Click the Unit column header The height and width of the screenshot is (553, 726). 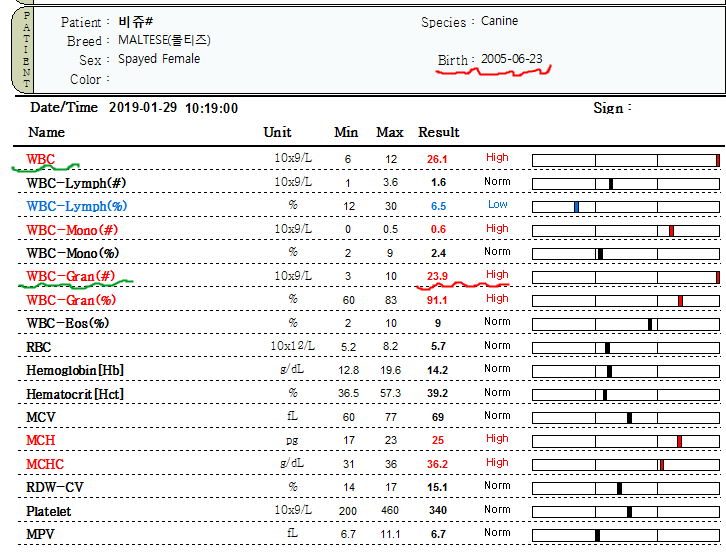click(x=277, y=132)
